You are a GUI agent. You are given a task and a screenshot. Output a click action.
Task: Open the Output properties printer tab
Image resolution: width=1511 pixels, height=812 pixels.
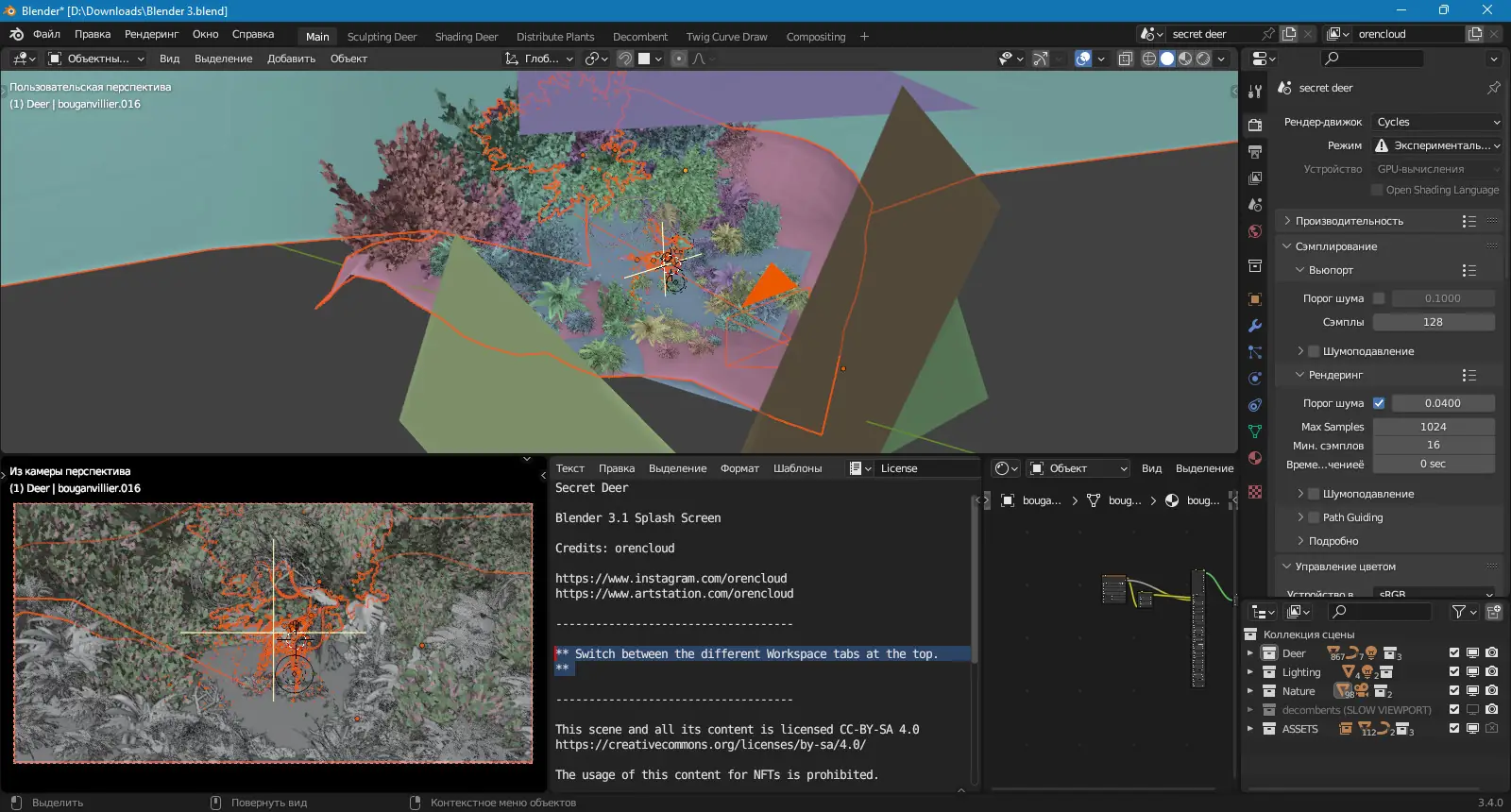pyautogui.click(x=1255, y=152)
